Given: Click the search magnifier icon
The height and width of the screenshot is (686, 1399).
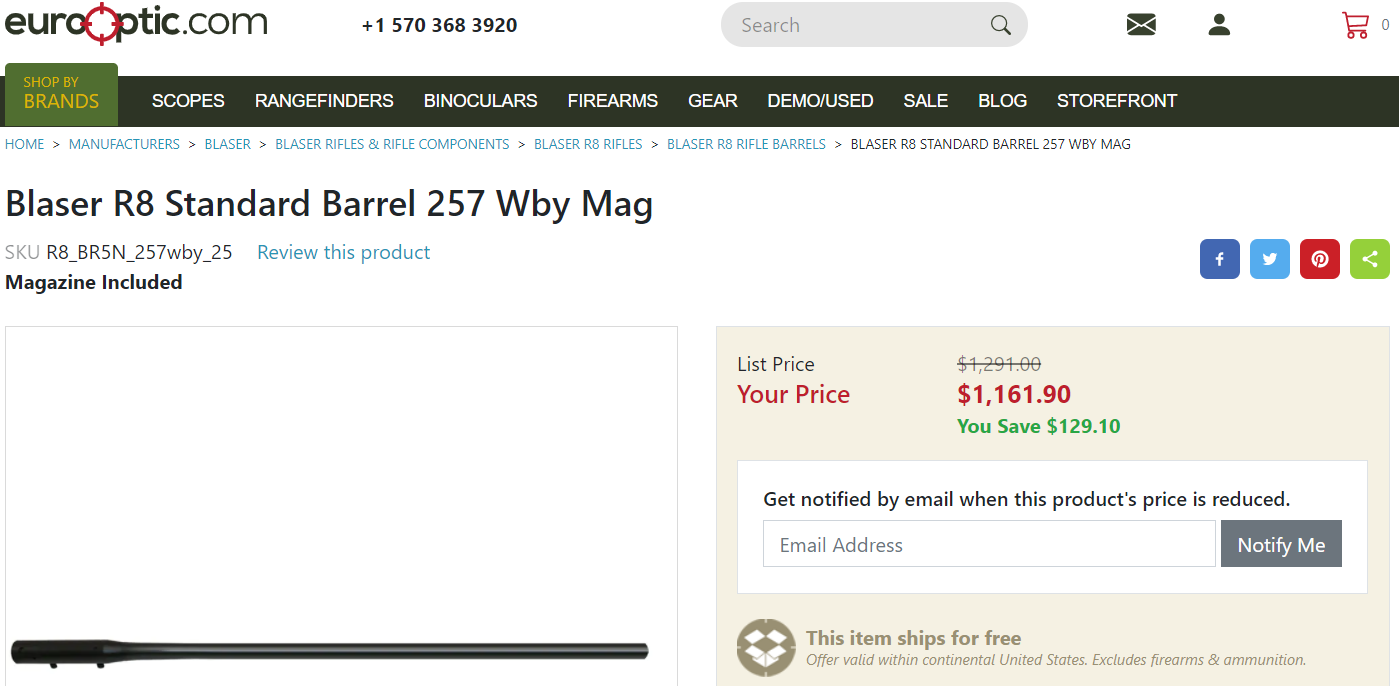Looking at the screenshot, I should tap(1000, 25).
